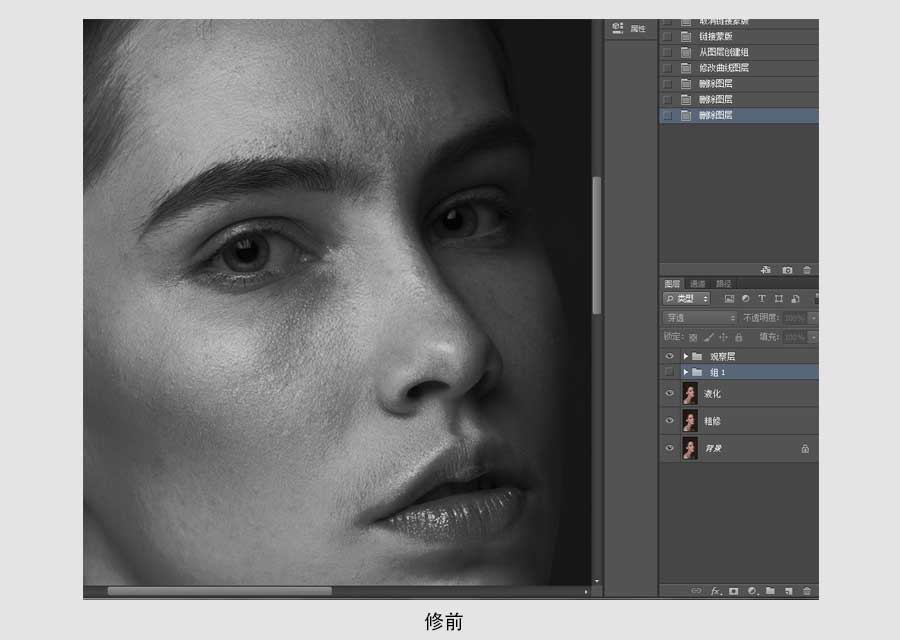900x640 pixels.
Task: Select the 从图层创建组 history state
Action: 724,52
